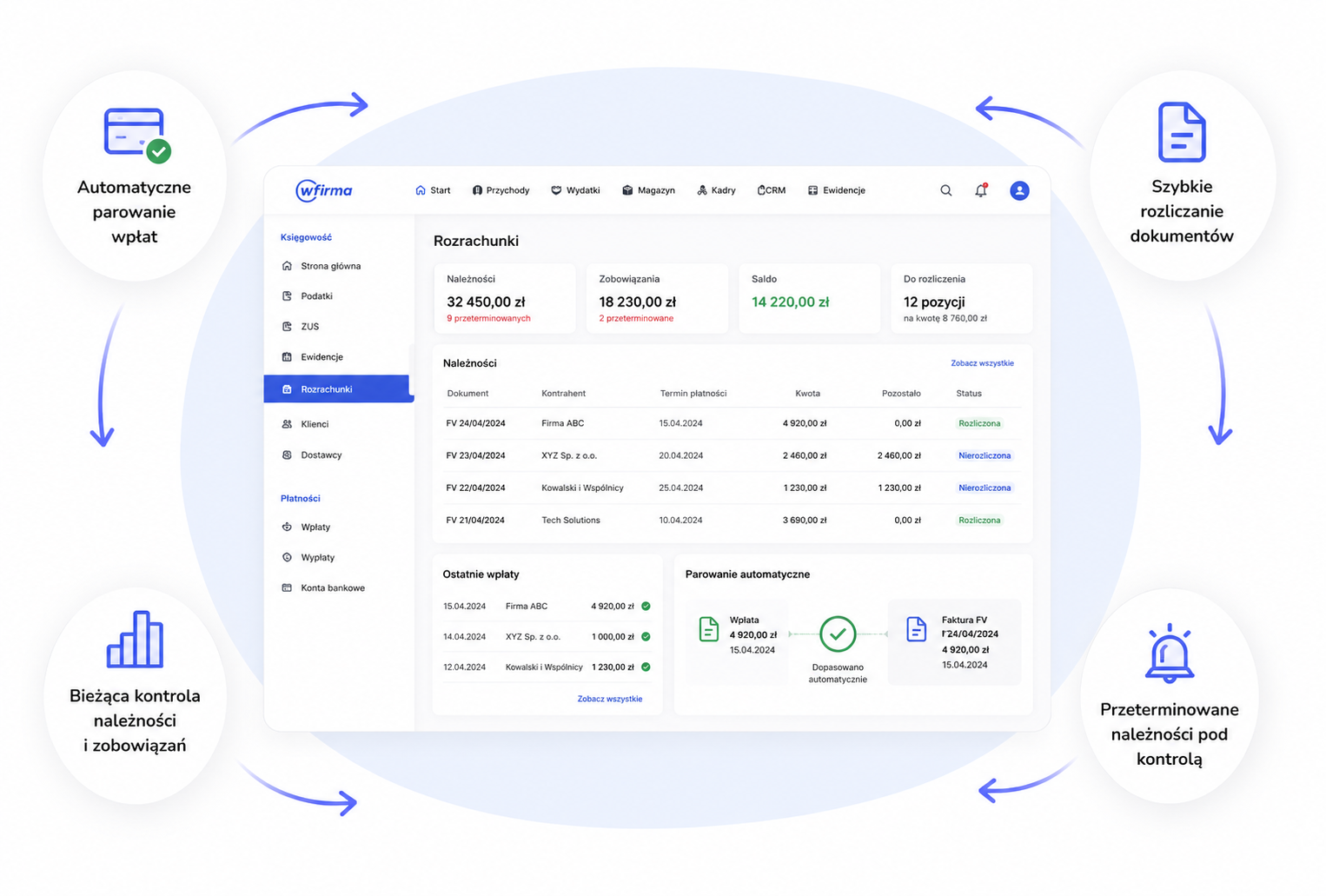Click the search magnifier icon
This screenshot has width=1326, height=896.
click(x=945, y=190)
